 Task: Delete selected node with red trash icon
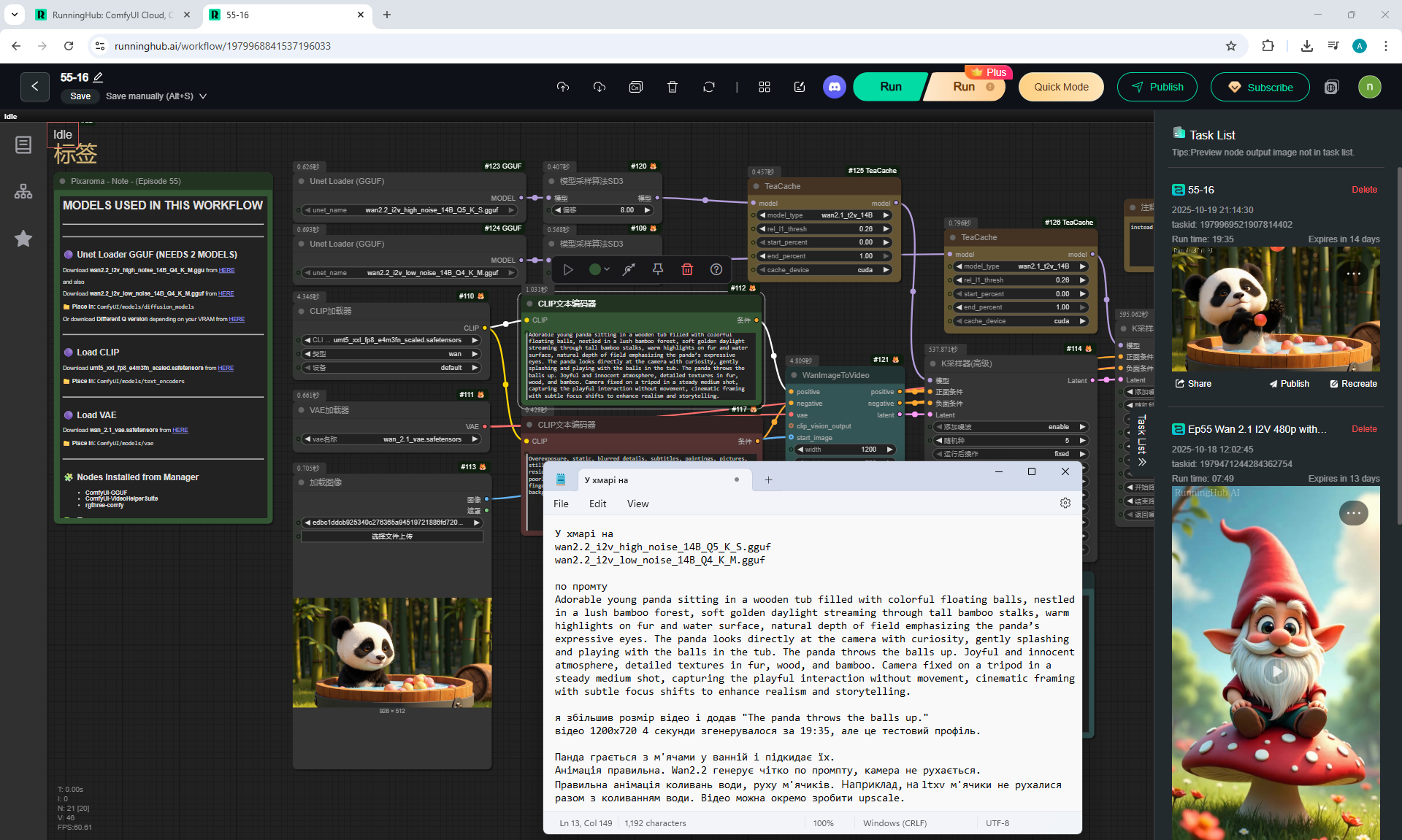click(x=687, y=269)
